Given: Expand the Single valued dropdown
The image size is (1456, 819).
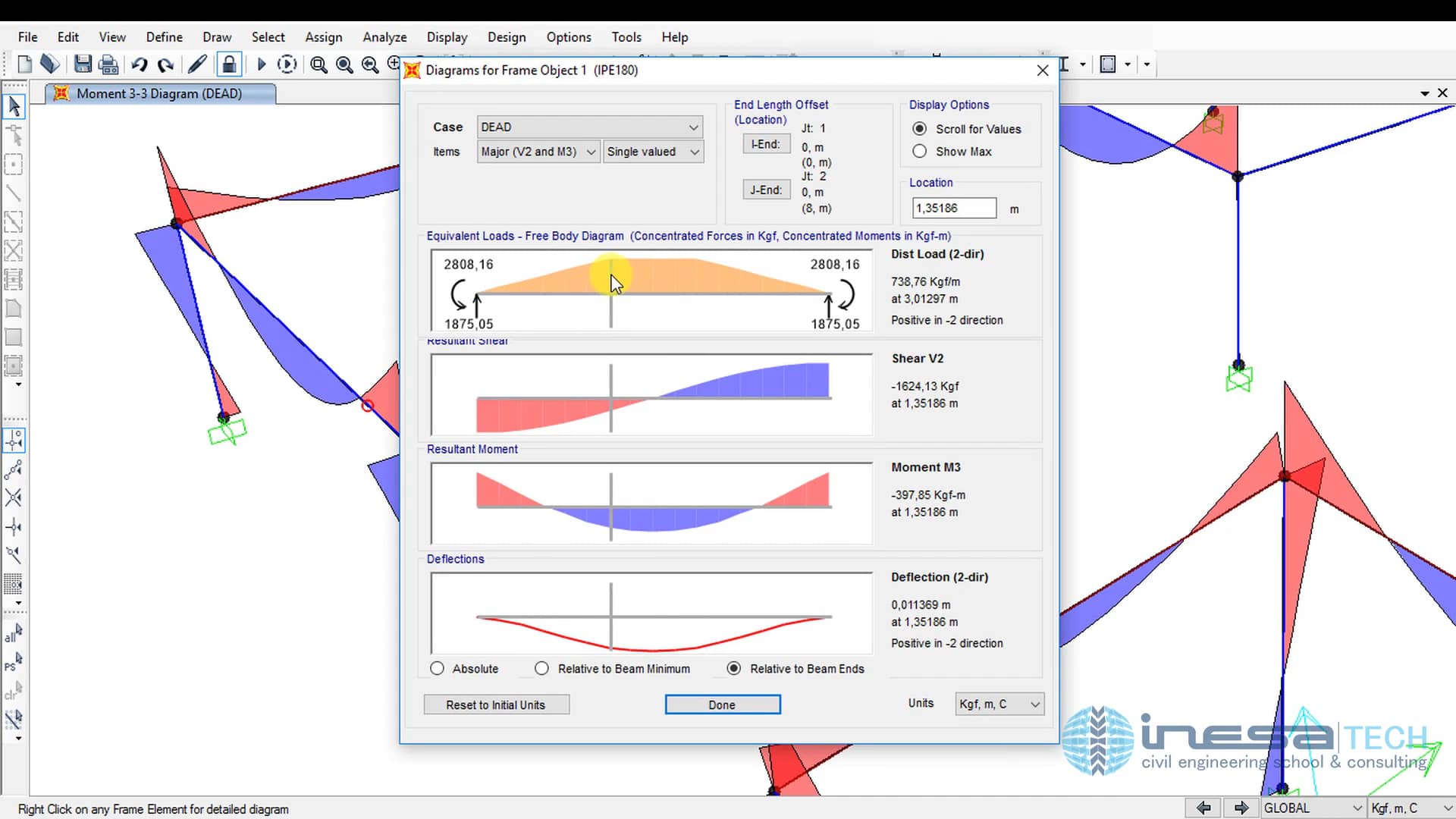Looking at the screenshot, I should [653, 152].
